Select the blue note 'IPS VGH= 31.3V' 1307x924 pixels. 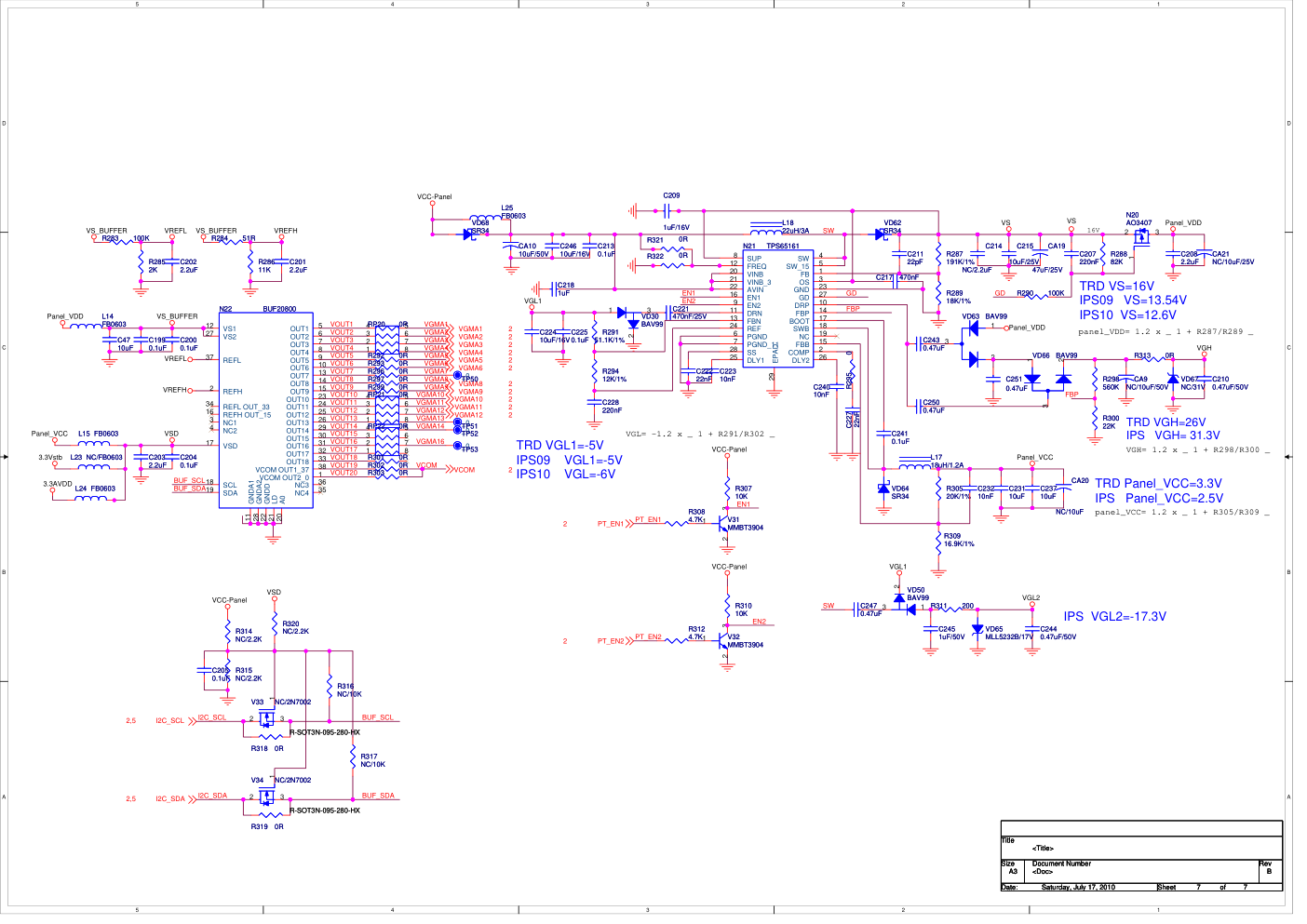pos(1172,435)
